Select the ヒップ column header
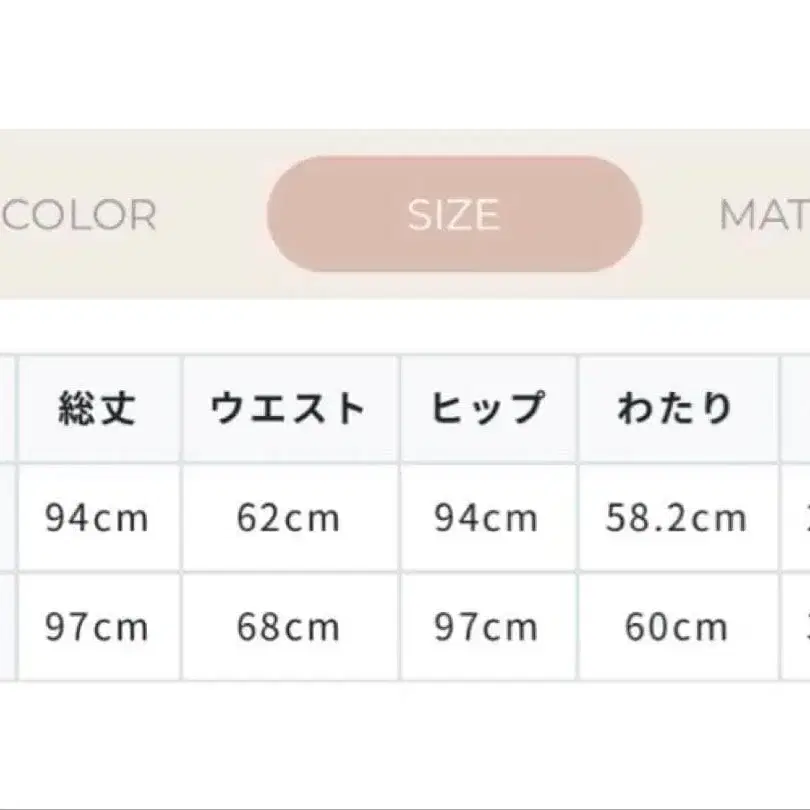This screenshot has height=810, width=810. tap(487, 408)
